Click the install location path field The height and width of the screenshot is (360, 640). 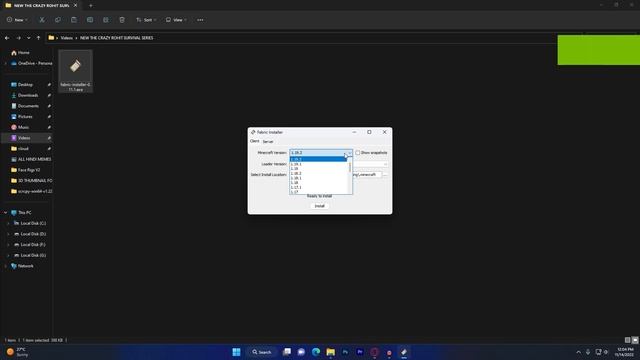[367, 175]
